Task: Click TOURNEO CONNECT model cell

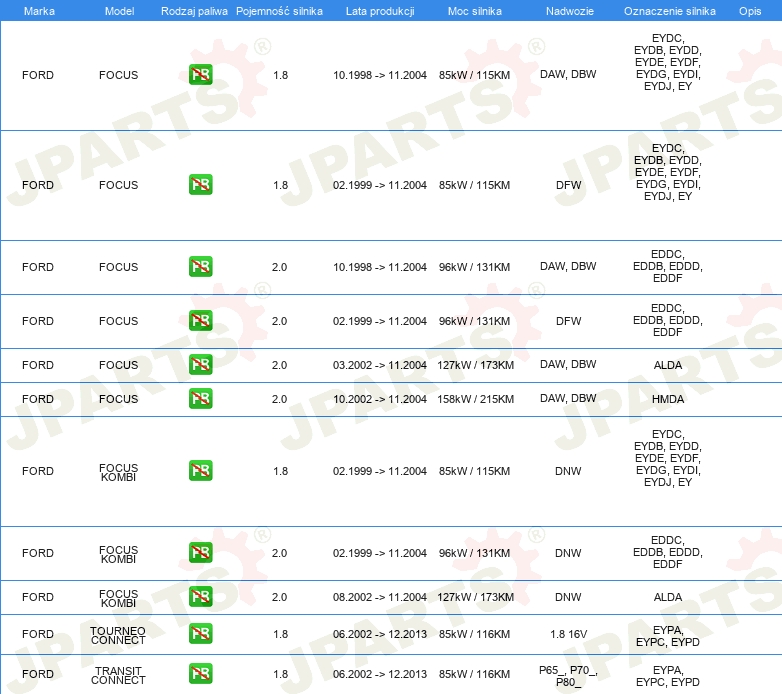Action: [118, 636]
